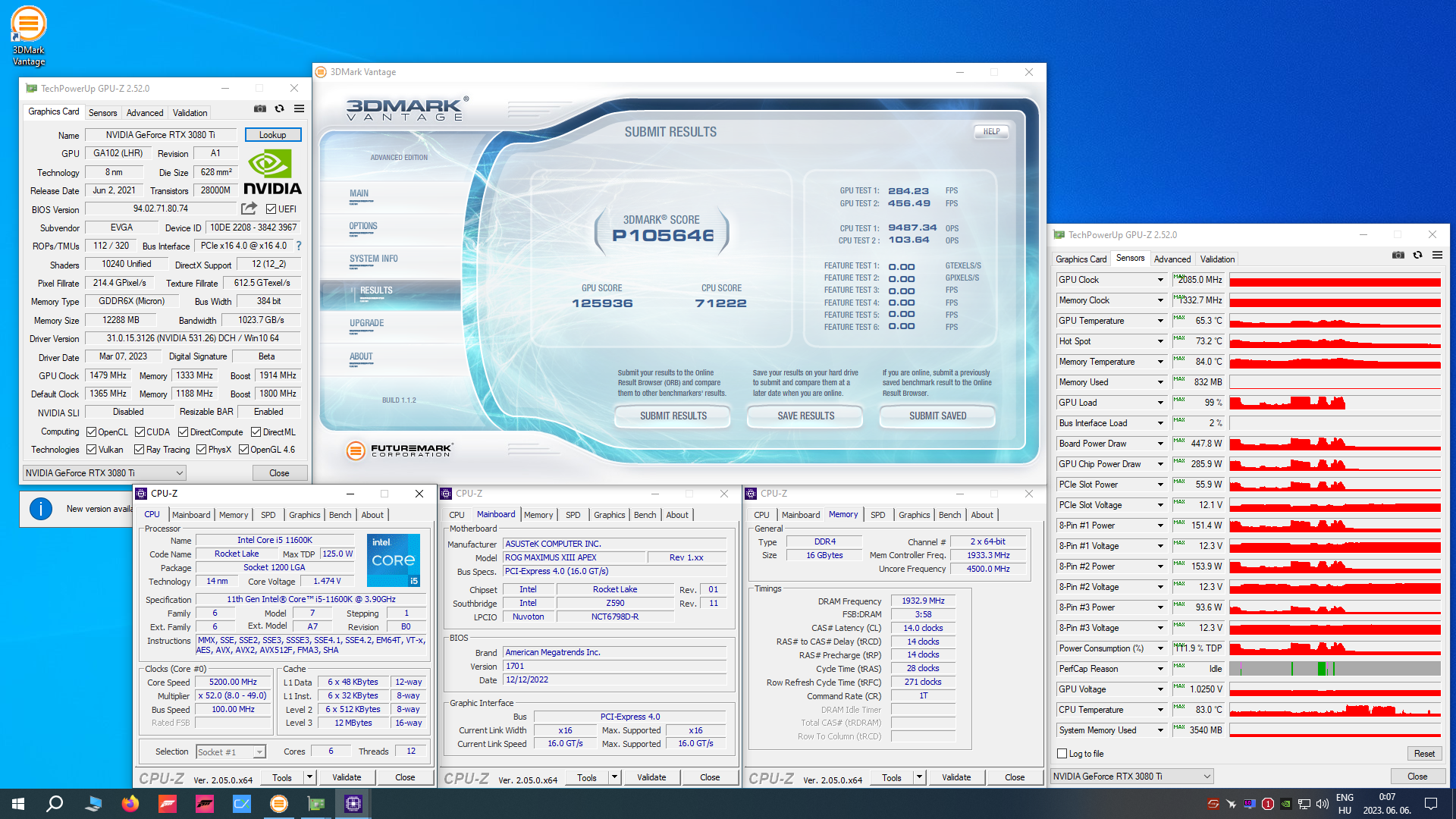
Task: Open System Info in 3DMark Vantage
Action: coord(373,259)
